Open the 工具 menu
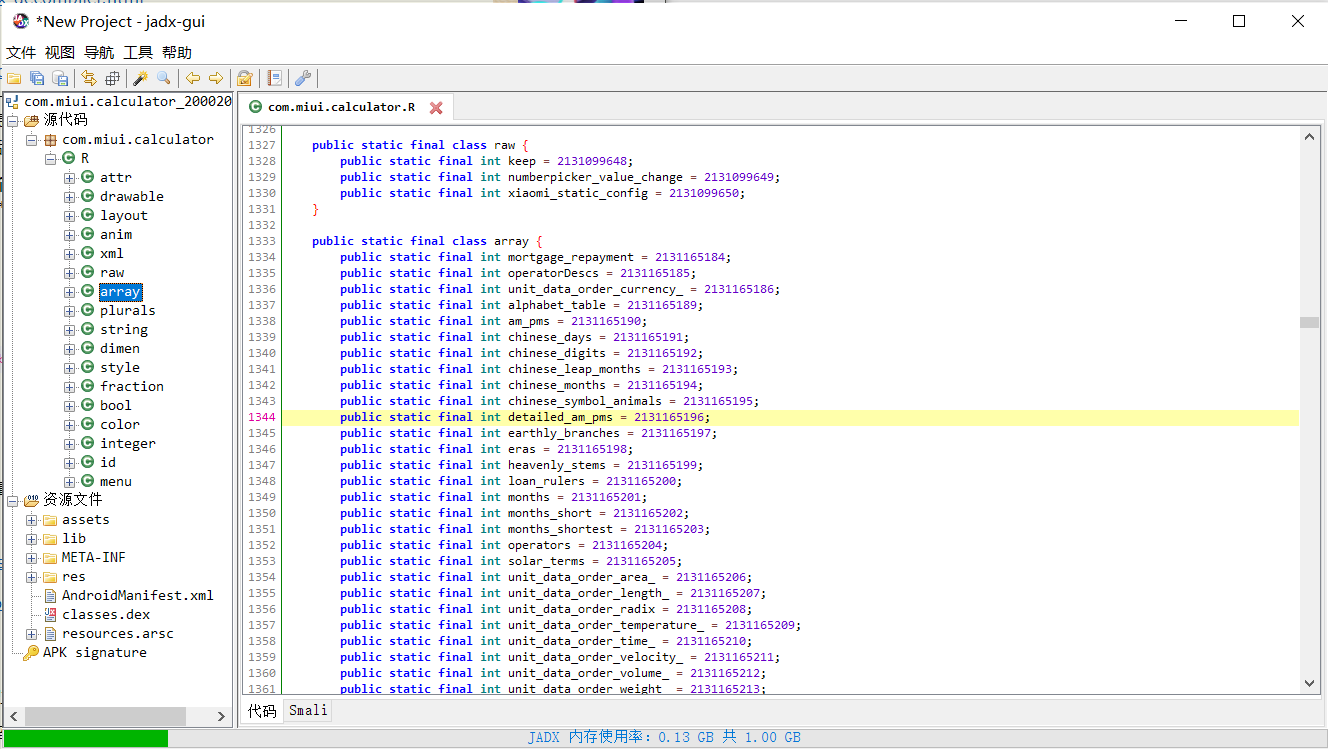This screenshot has width=1328, height=749. 138,52
